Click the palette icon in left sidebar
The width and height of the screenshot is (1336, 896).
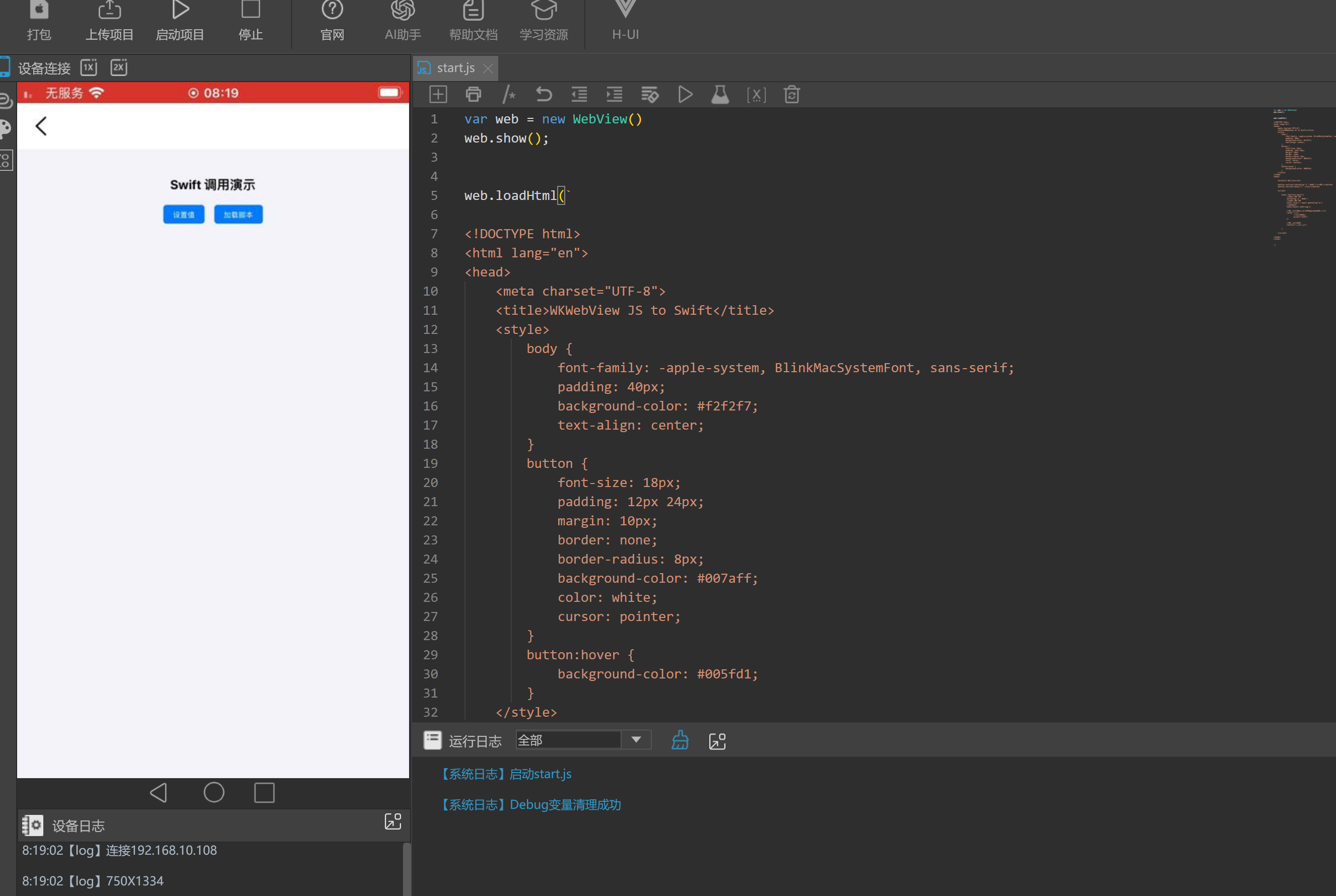point(6,129)
